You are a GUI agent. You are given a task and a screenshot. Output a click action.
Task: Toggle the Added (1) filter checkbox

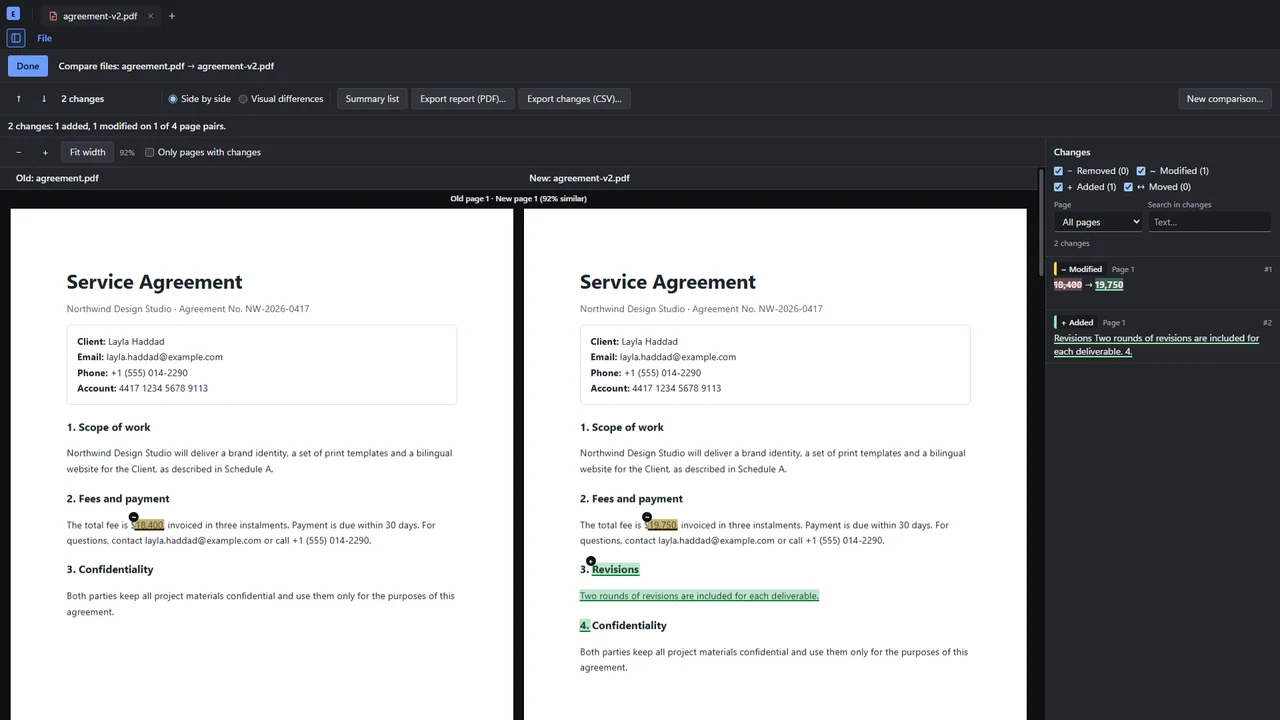[x=1059, y=187]
